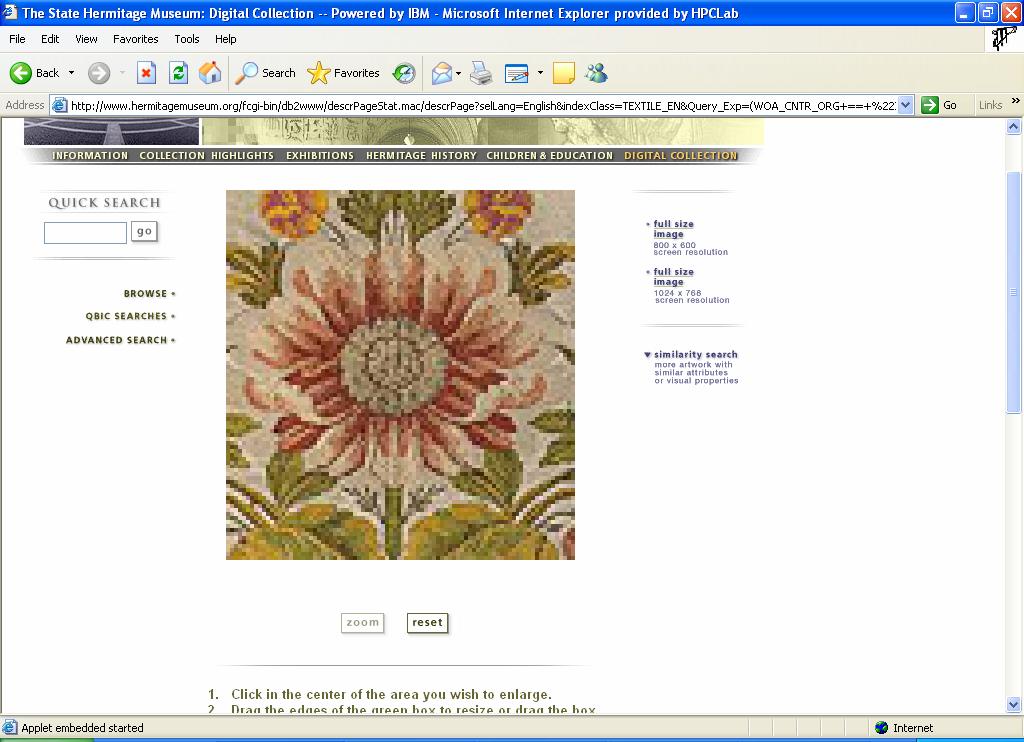
Task: Open the Hermitage History navigation tab
Action: click(421, 155)
